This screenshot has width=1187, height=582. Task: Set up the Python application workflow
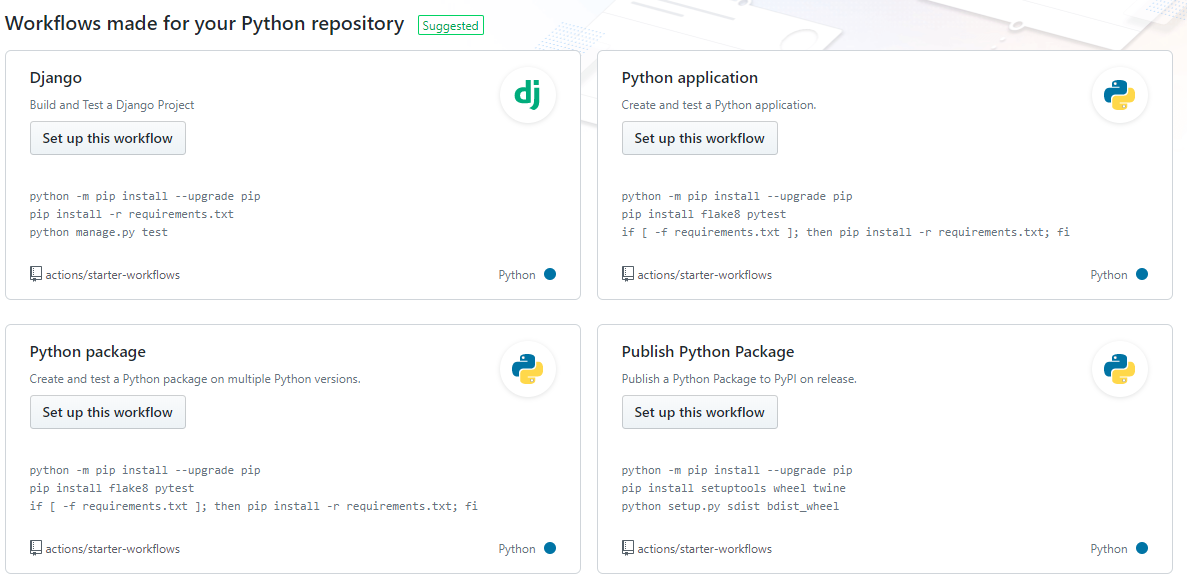tap(699, 139)
